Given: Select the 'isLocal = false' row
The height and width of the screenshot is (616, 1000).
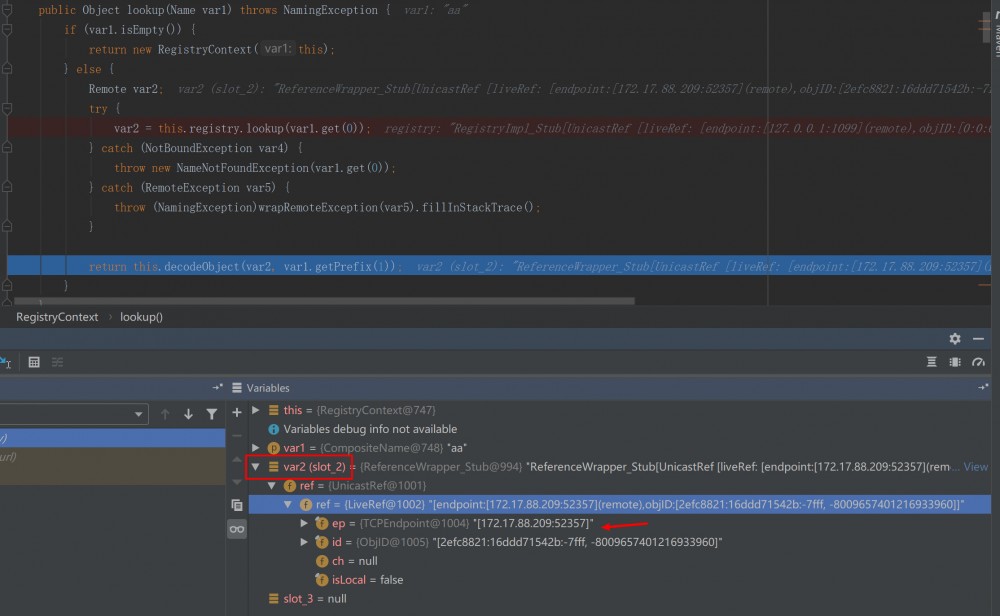Looking at the screenshot, I should click(620, 580).
